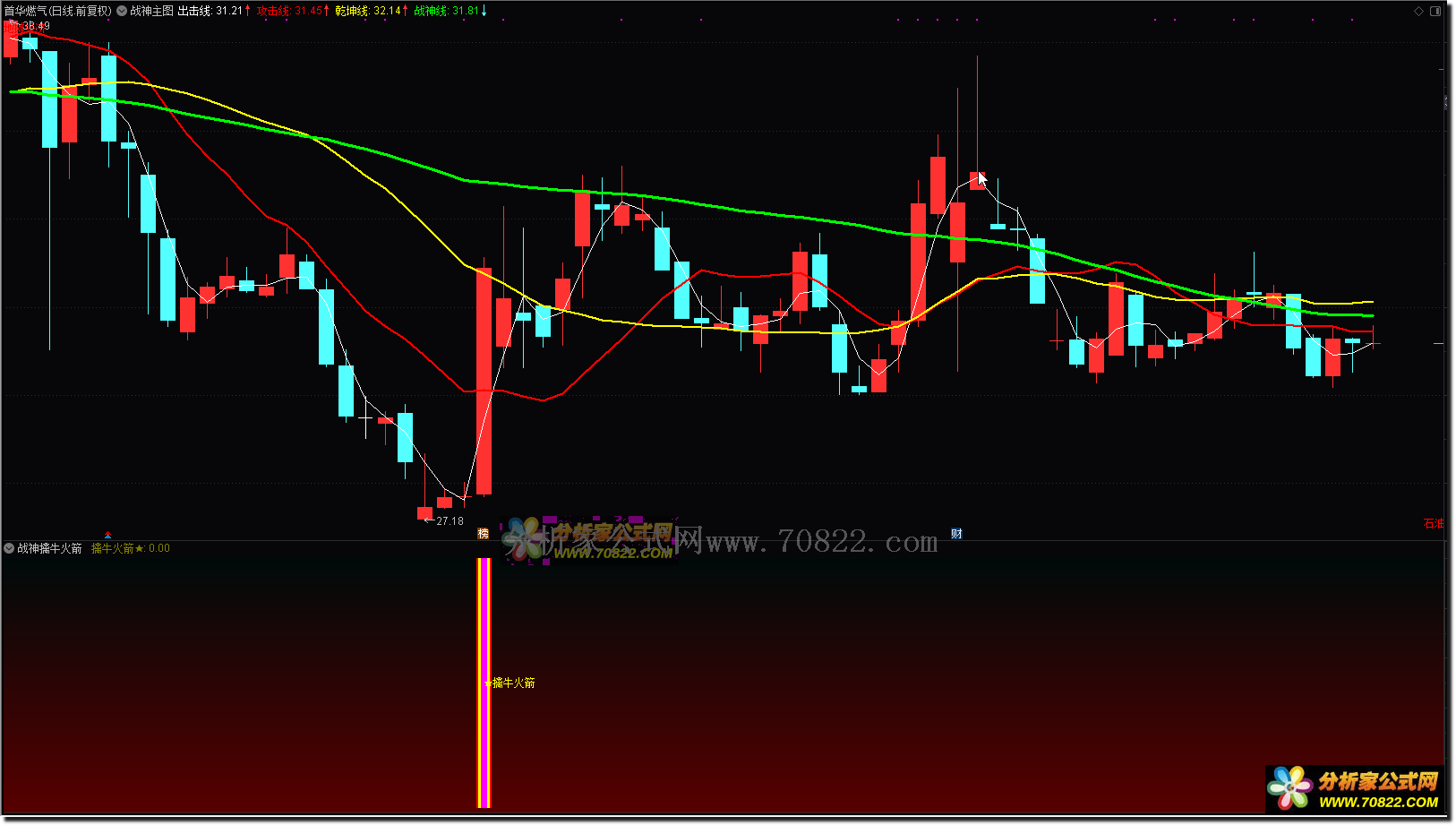This screenshot has height=825, width=1456.
Task: Click the red 攻击线: 31.45 value
Action: (x=289, y=11)
